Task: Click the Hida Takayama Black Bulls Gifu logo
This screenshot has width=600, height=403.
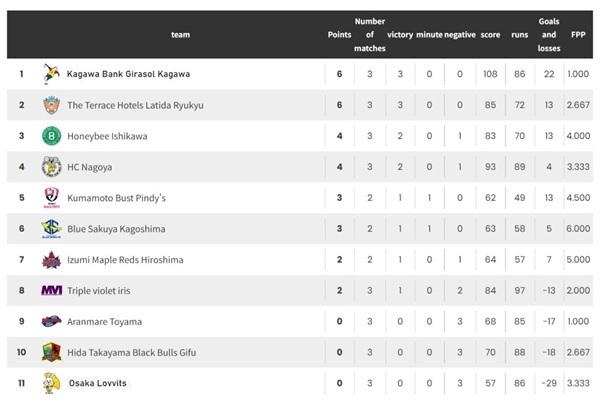Action: click(x=51, y=352)
